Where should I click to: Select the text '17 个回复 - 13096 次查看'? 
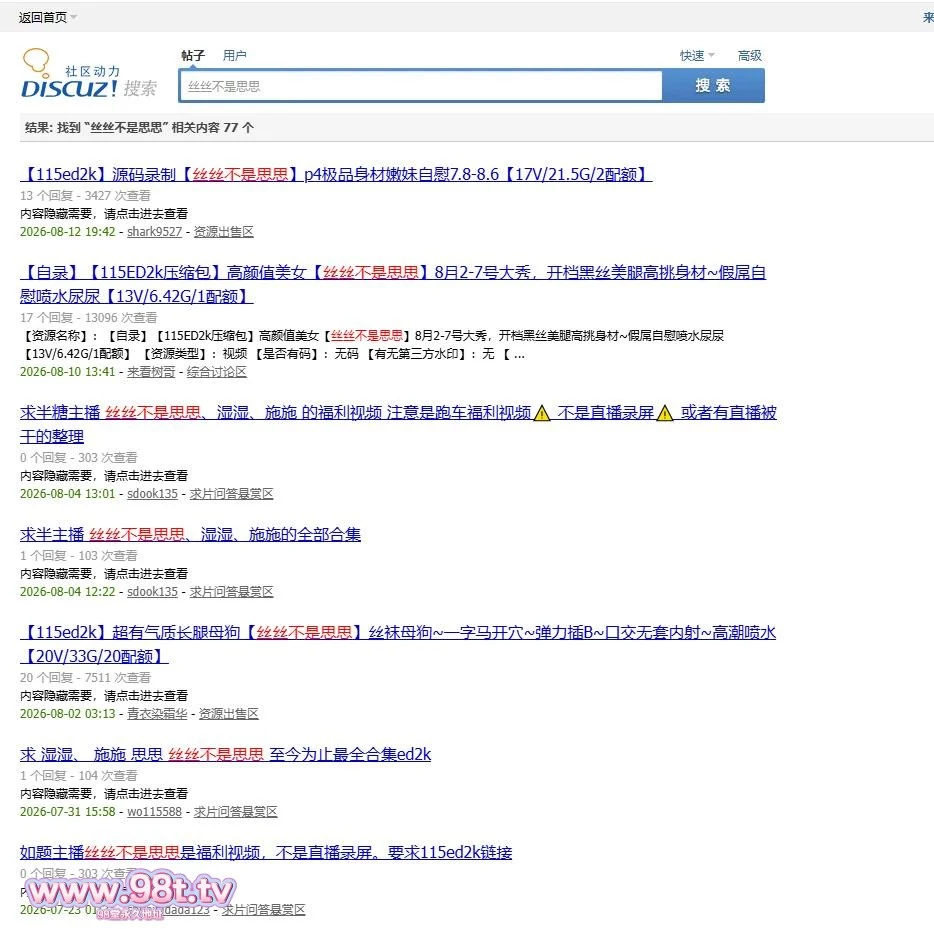(88, 317)
